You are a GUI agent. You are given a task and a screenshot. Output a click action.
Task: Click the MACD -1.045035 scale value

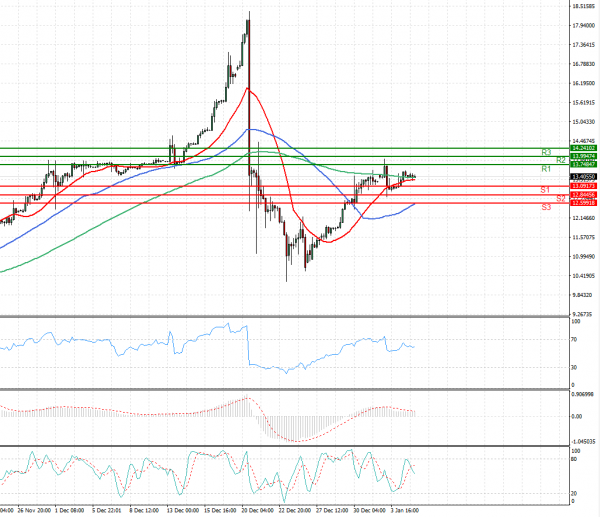click(583, 442)
